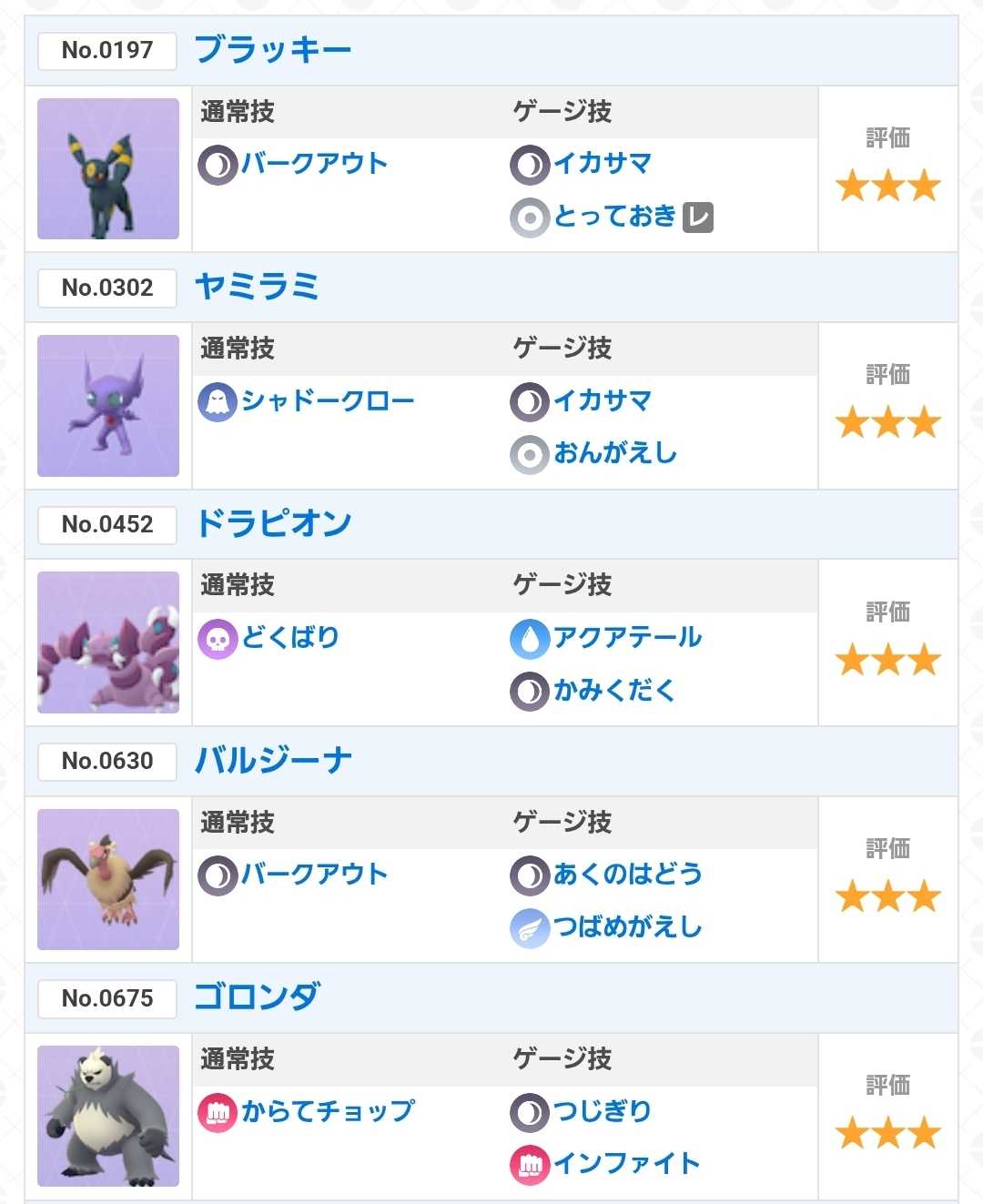This screenshot has width=983, height=1204.
Task: Click the three-star rating for ゴロンダ
Action: click(x=888, y=1134)
